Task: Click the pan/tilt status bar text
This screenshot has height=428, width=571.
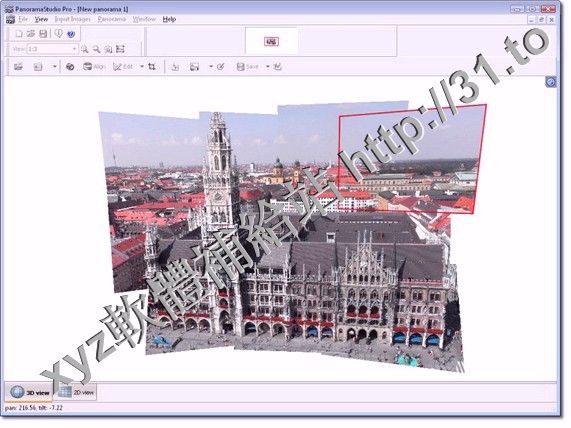Action: (34, 408)
